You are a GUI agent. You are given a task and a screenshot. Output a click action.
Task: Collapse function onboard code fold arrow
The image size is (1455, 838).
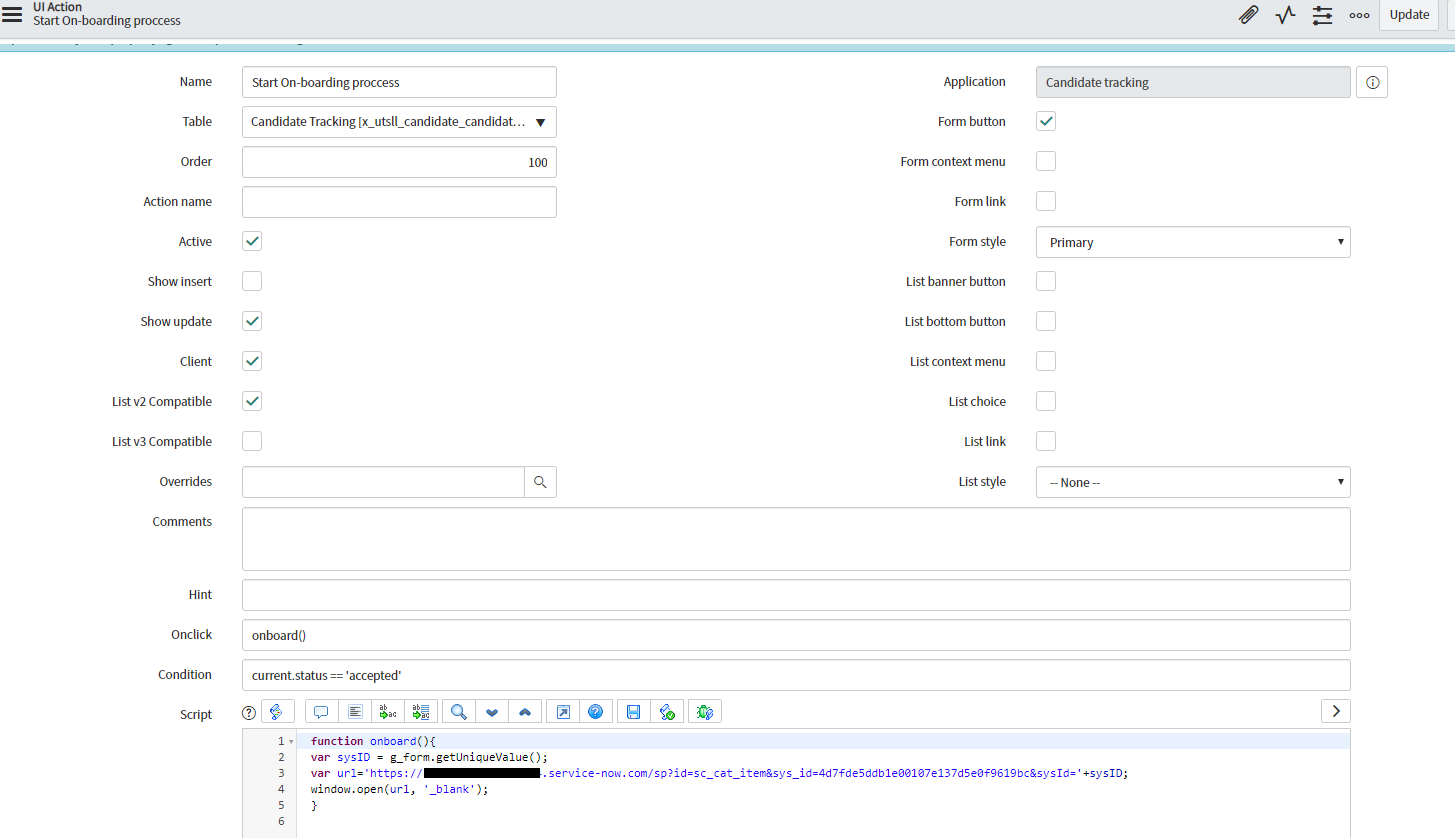pyautogui.click(x=291, y=742)
